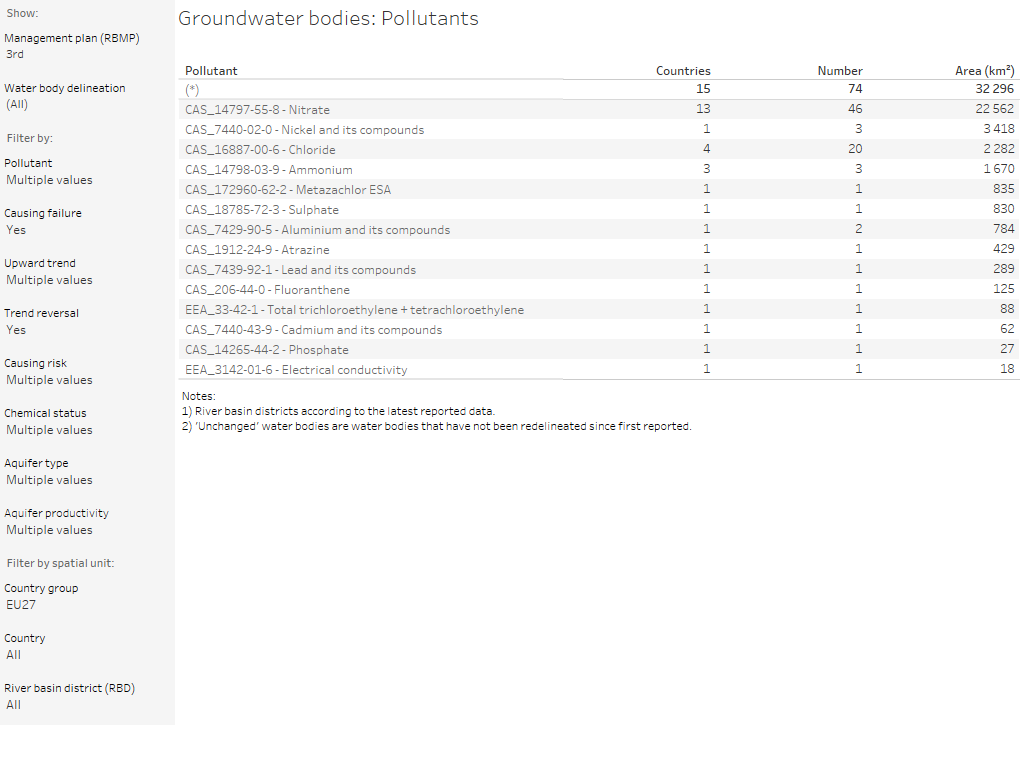This screenshot has width=1024, height=768.
Task: Click the Chloride area value 2 282
Action: (999, 149)
